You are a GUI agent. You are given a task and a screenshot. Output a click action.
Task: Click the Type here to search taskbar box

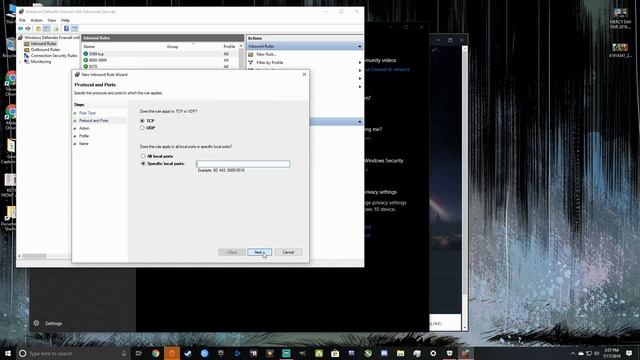[73, 353]
